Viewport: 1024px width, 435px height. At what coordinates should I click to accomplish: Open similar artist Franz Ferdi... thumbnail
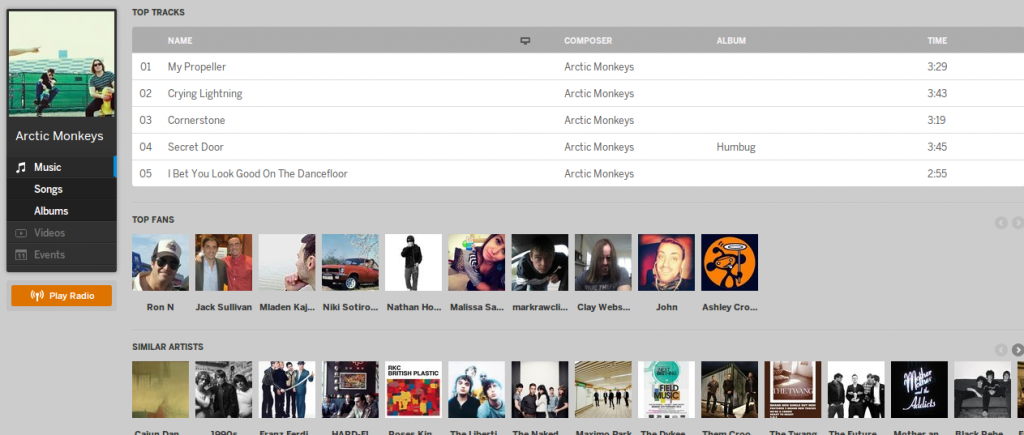point(287,390)
